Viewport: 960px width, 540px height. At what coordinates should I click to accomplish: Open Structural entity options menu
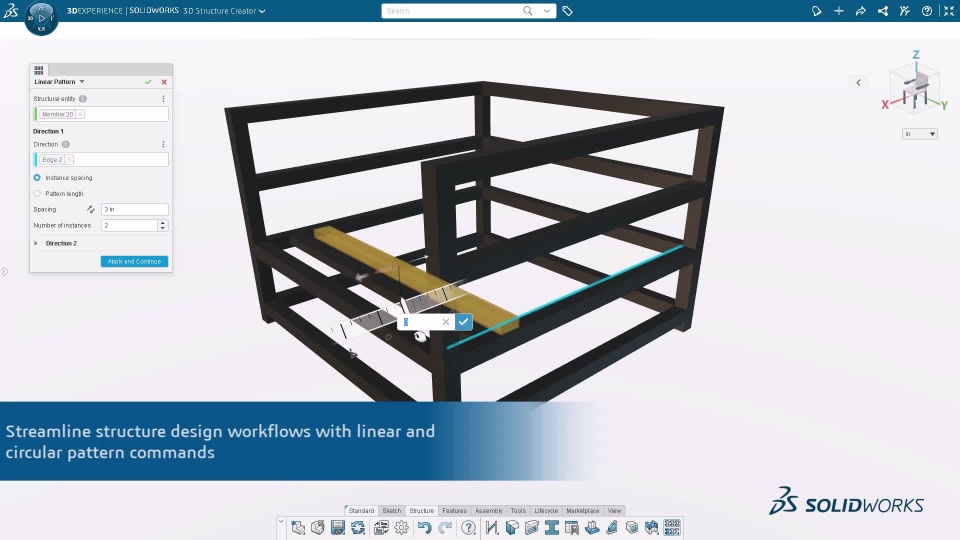coord(163,99)
